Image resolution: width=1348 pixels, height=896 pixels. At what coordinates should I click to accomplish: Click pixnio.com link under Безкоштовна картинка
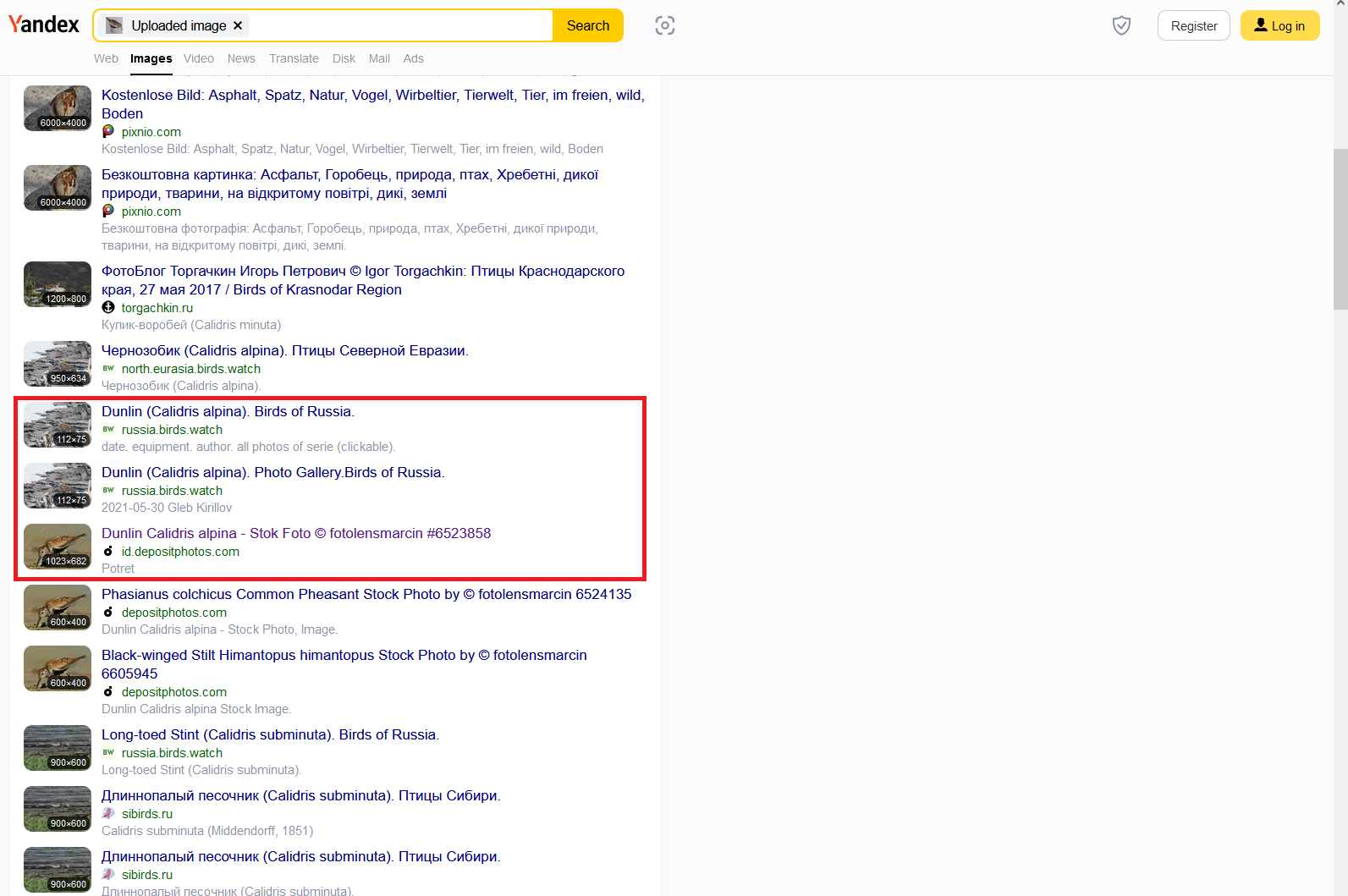(x=151, y=212)
